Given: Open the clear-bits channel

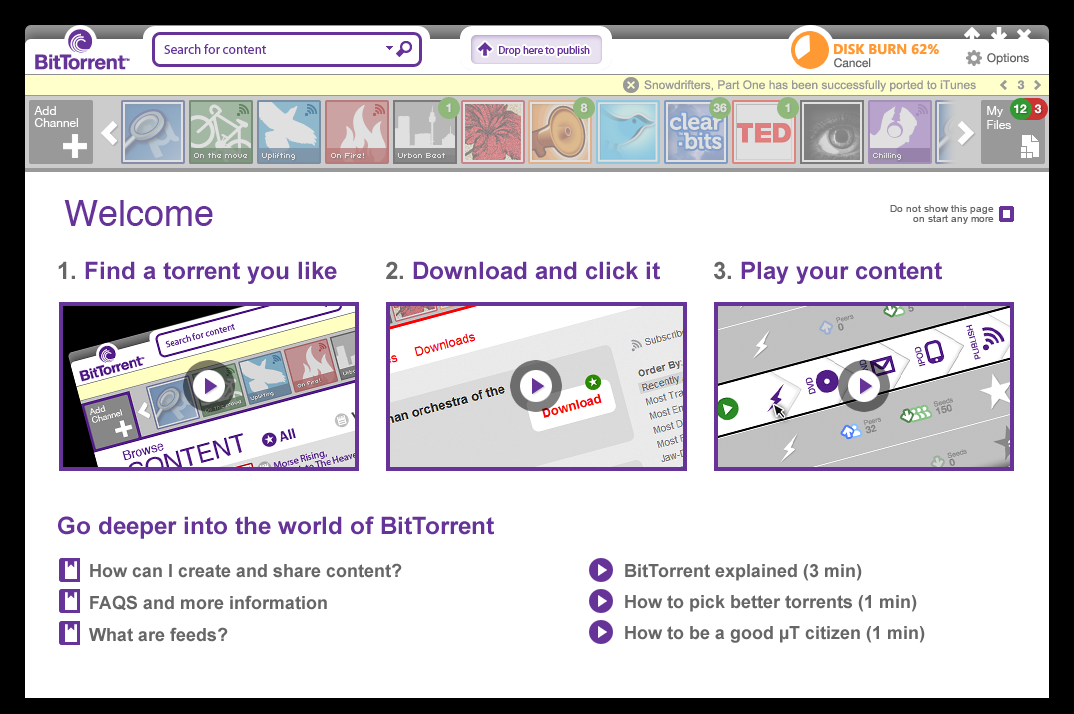Looking at the screenshot, I should tap(695, 132).
